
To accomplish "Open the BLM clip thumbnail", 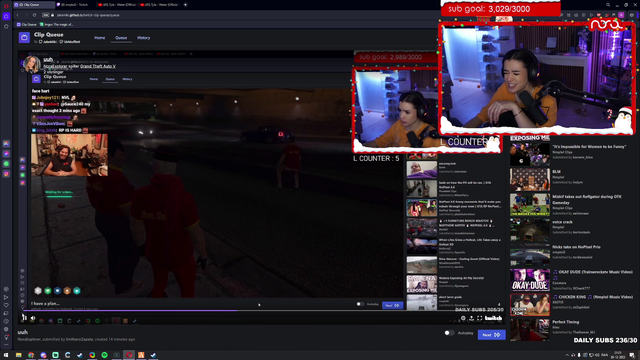I will pyautogui.click(x=529, y=179).
